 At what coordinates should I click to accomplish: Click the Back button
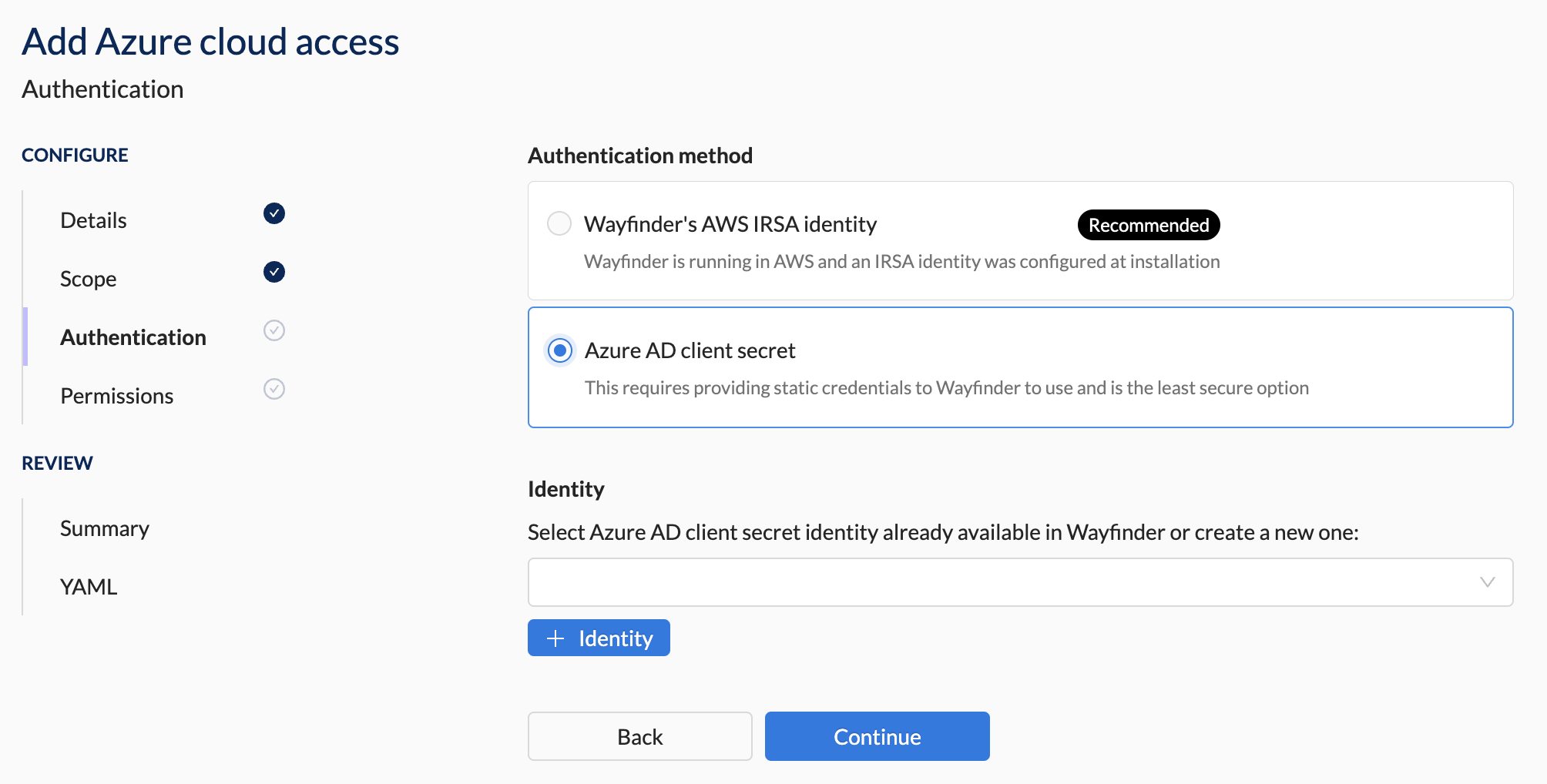pyautogui.click(x=640, y=736)
